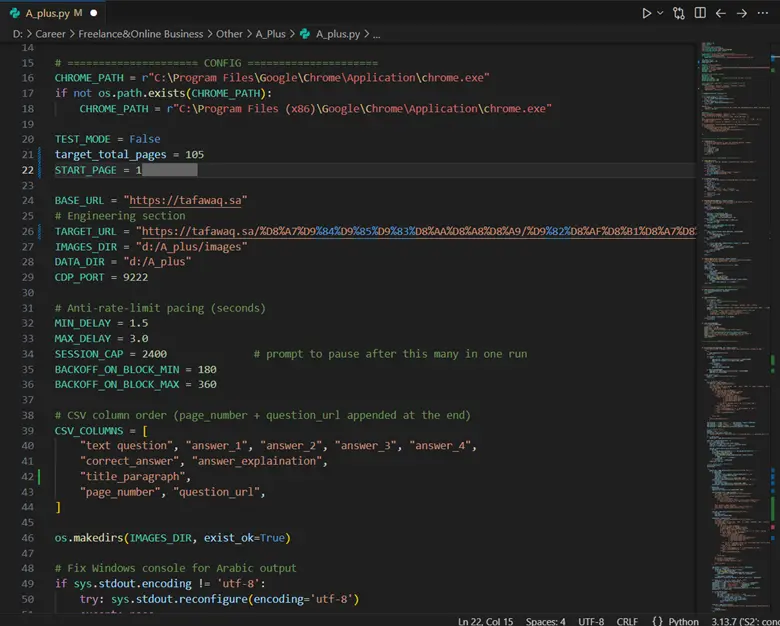The height and width of the screenshot is (626, 780).
Task: Click the braces language status icon
Action: 658,621
